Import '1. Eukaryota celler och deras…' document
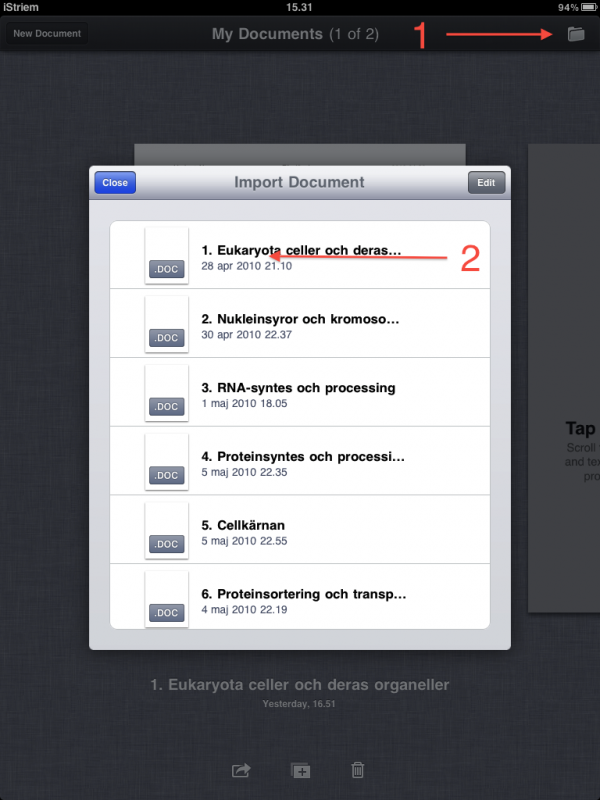600x800 pixels. (x=300, y=255)
